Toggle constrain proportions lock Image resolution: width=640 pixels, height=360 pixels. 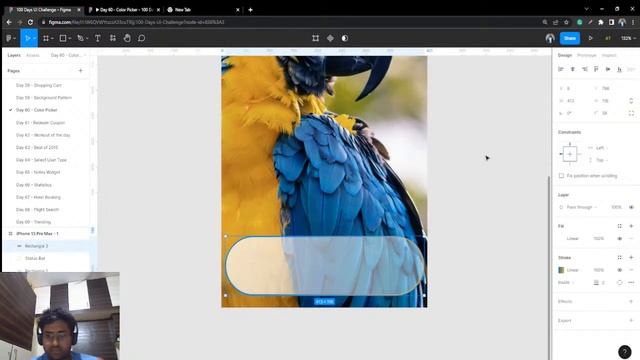pos(631,100)
